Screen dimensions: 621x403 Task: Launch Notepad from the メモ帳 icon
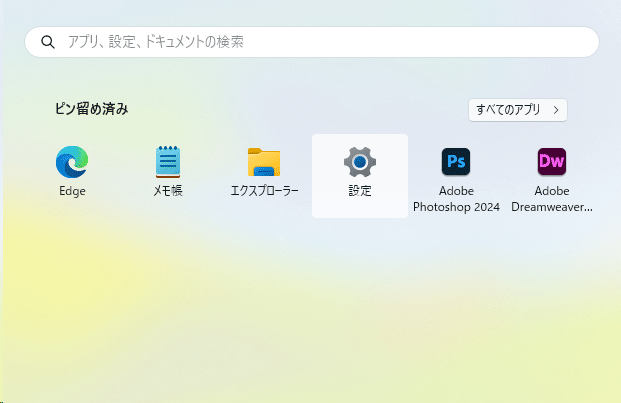(x=167, y=162)
